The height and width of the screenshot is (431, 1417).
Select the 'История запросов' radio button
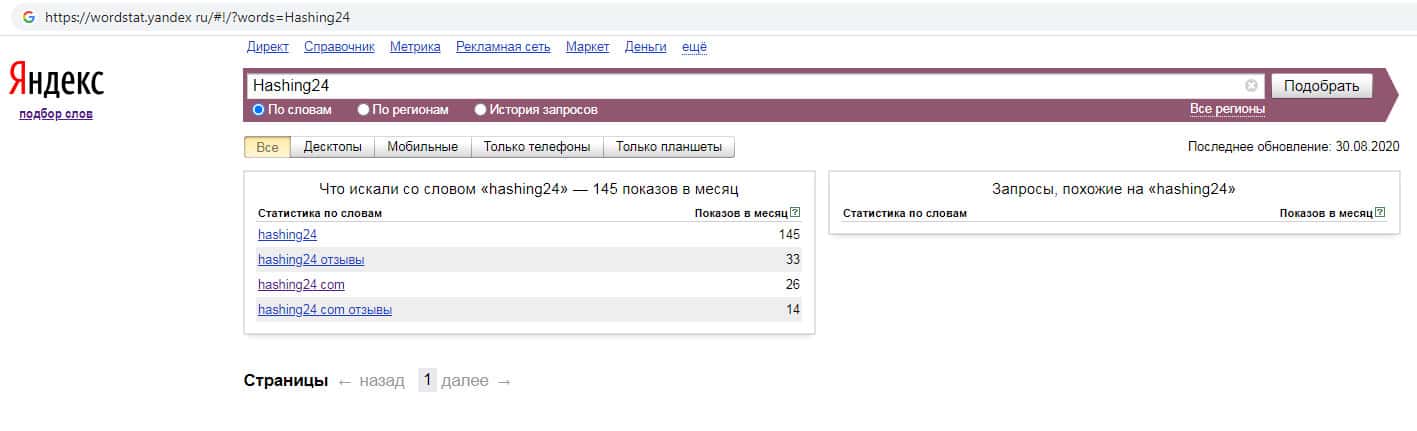point(481,110)
